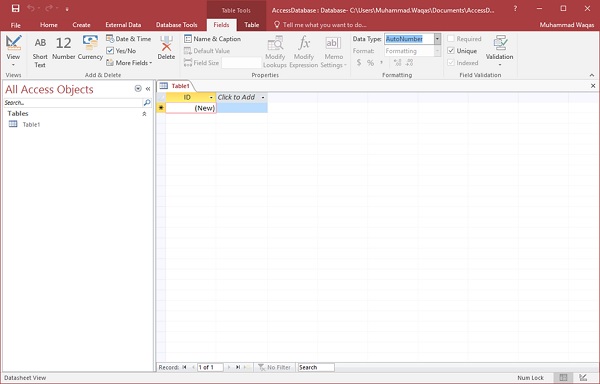The height and width of the screenshot is (384, 600).
Task: Expand the More Fields dropdown
Action: (x=129, y=63)
